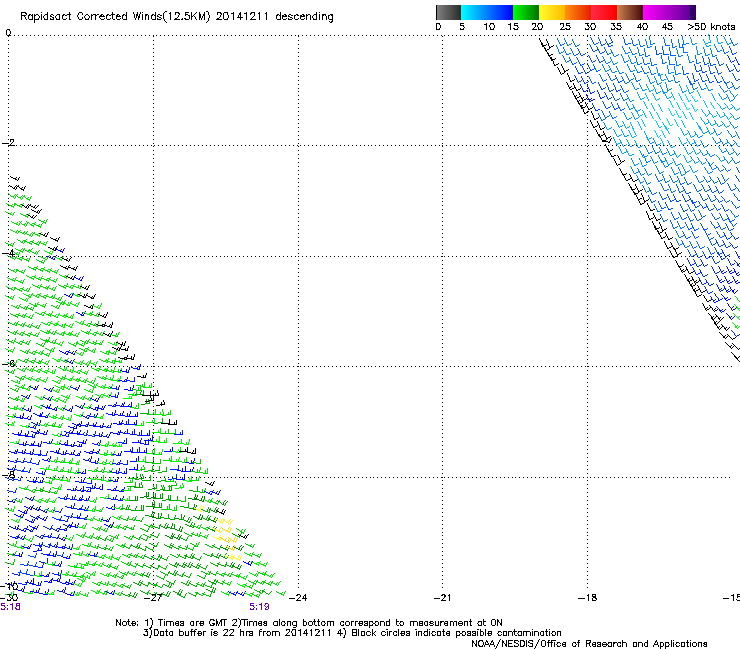Click the gray 0-5 knots color segment
This screenshot has height=650, width=740.
coord(448,12)
